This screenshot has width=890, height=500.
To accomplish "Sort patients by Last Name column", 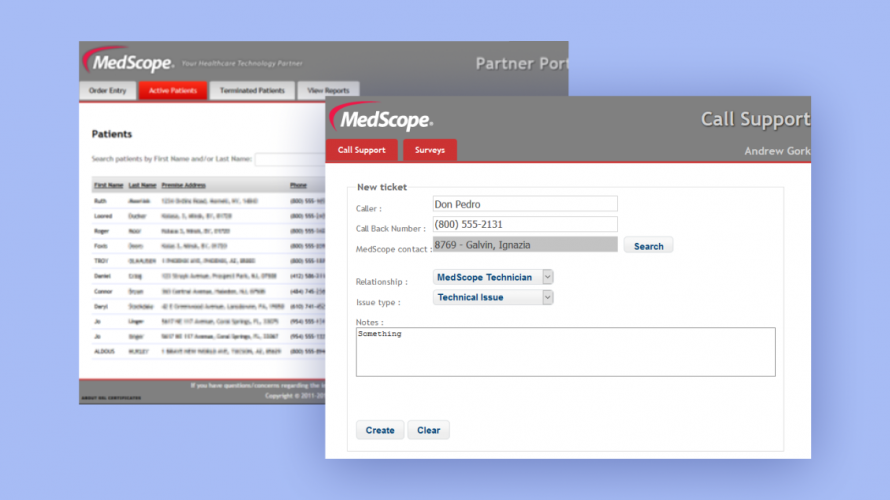I will 142,185.
